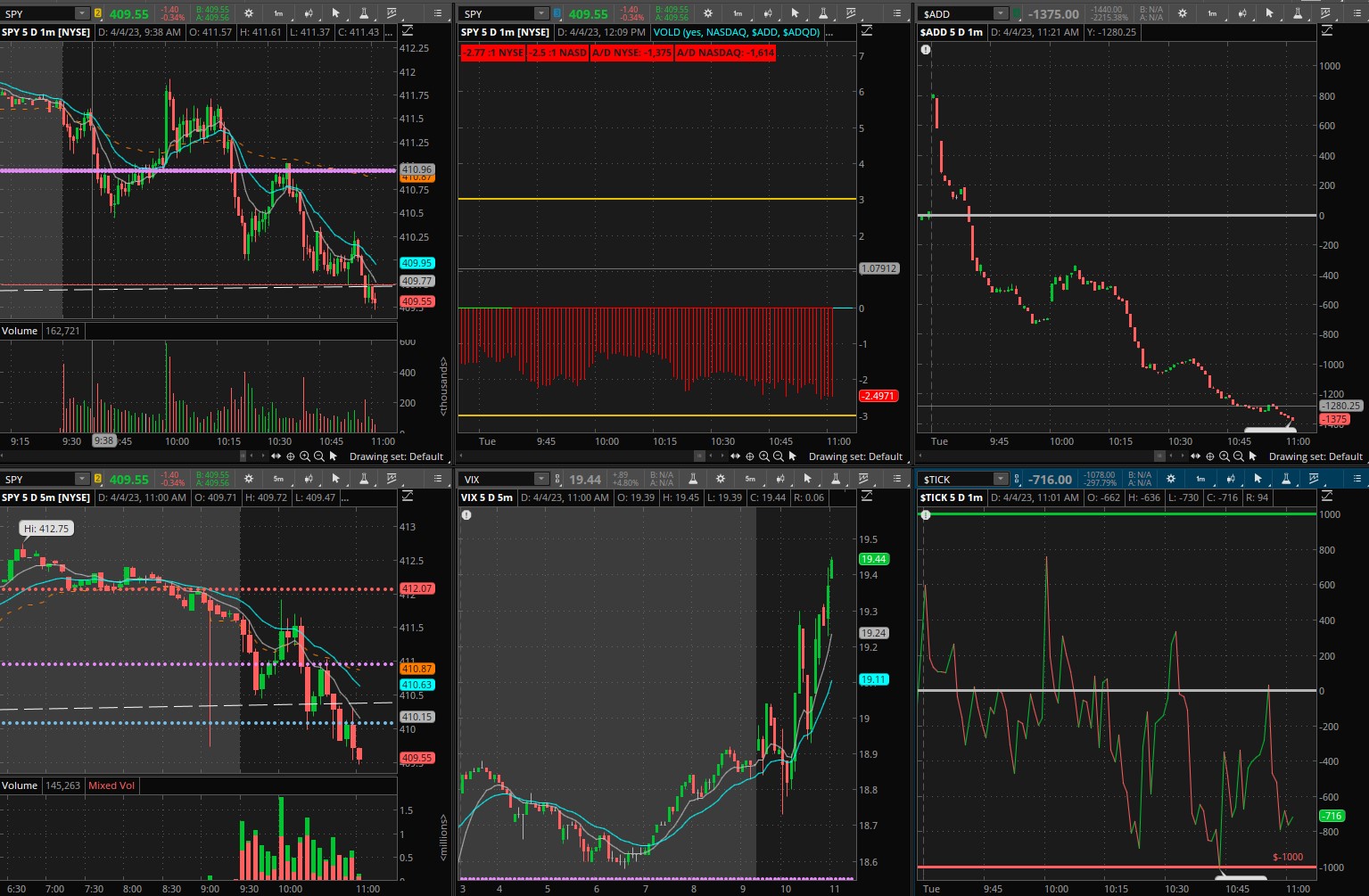Screen dimensions: 1369x896
Task: Click exclamation info icon on $TICK chart
Action: click(926, 515)
